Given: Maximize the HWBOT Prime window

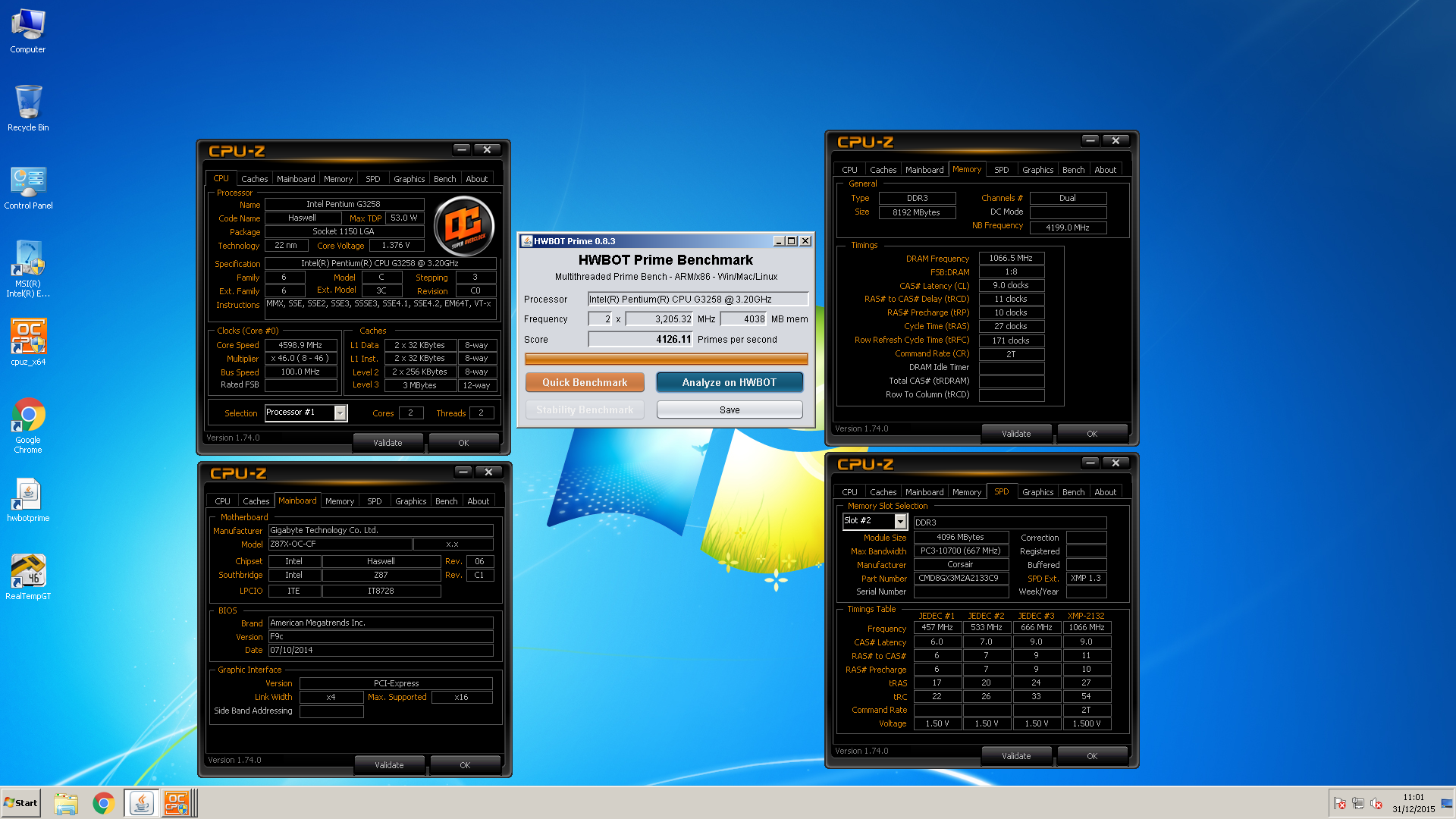Looking at the screenshot, I should (792, 241).
